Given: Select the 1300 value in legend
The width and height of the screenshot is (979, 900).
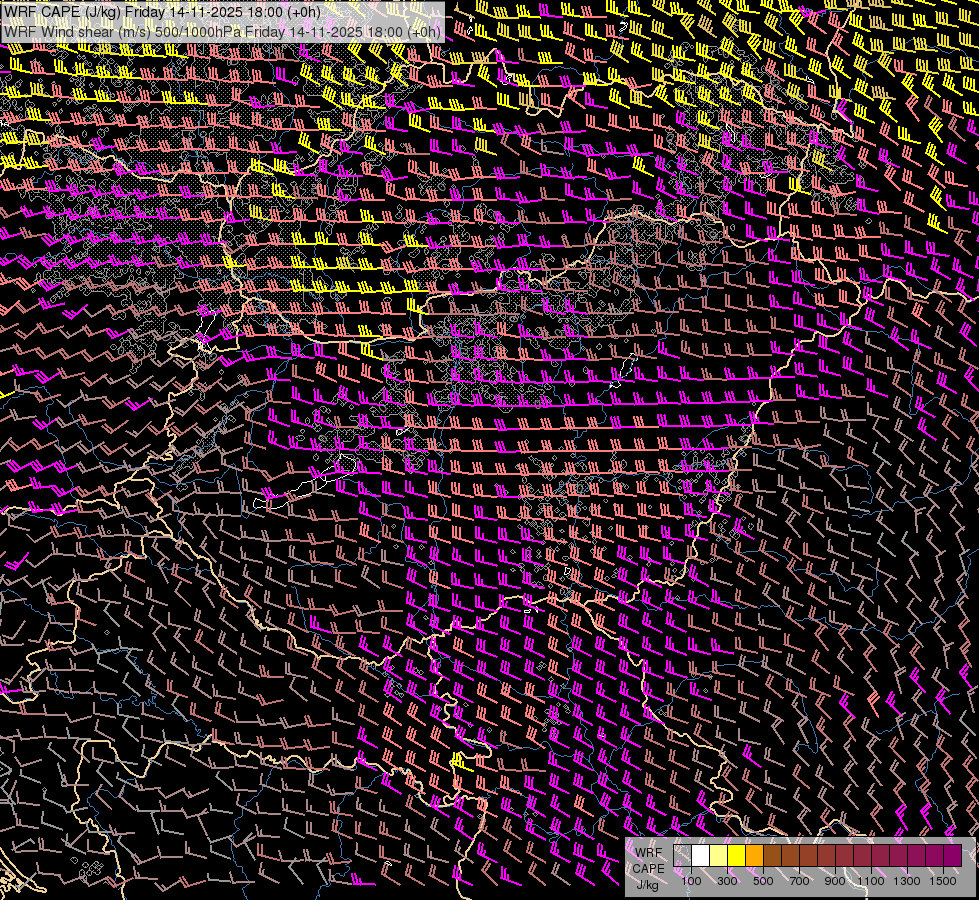Looking at the screenshot, I should pos(907,881).
